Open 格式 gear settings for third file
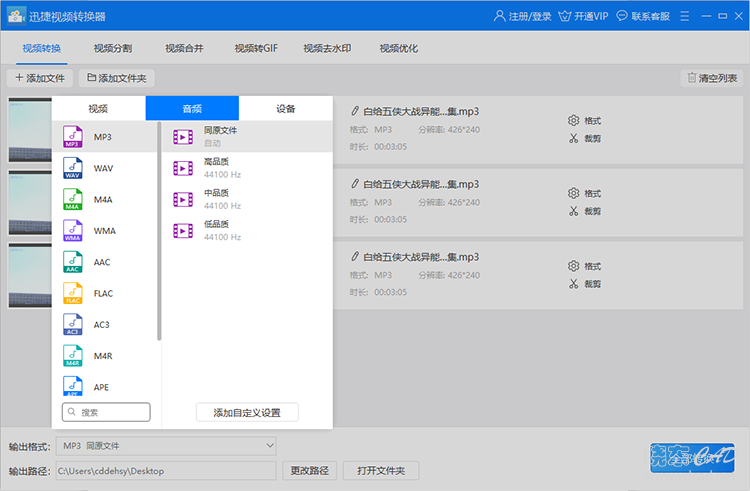Screen dimensions: 750x491 pos(584,266)
